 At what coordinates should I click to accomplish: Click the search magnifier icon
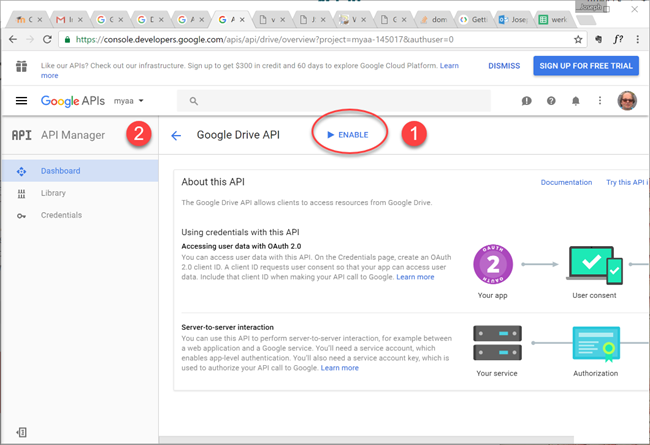(194, 101)
